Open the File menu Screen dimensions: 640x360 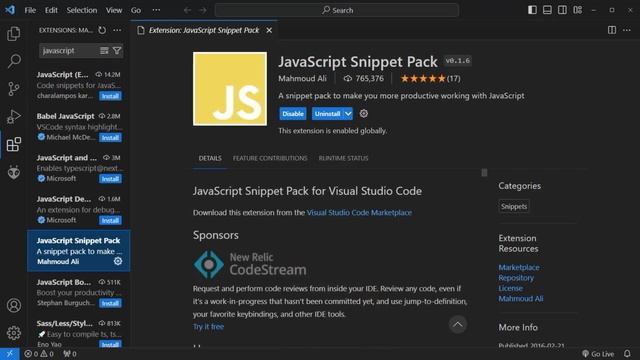[30, 10]
